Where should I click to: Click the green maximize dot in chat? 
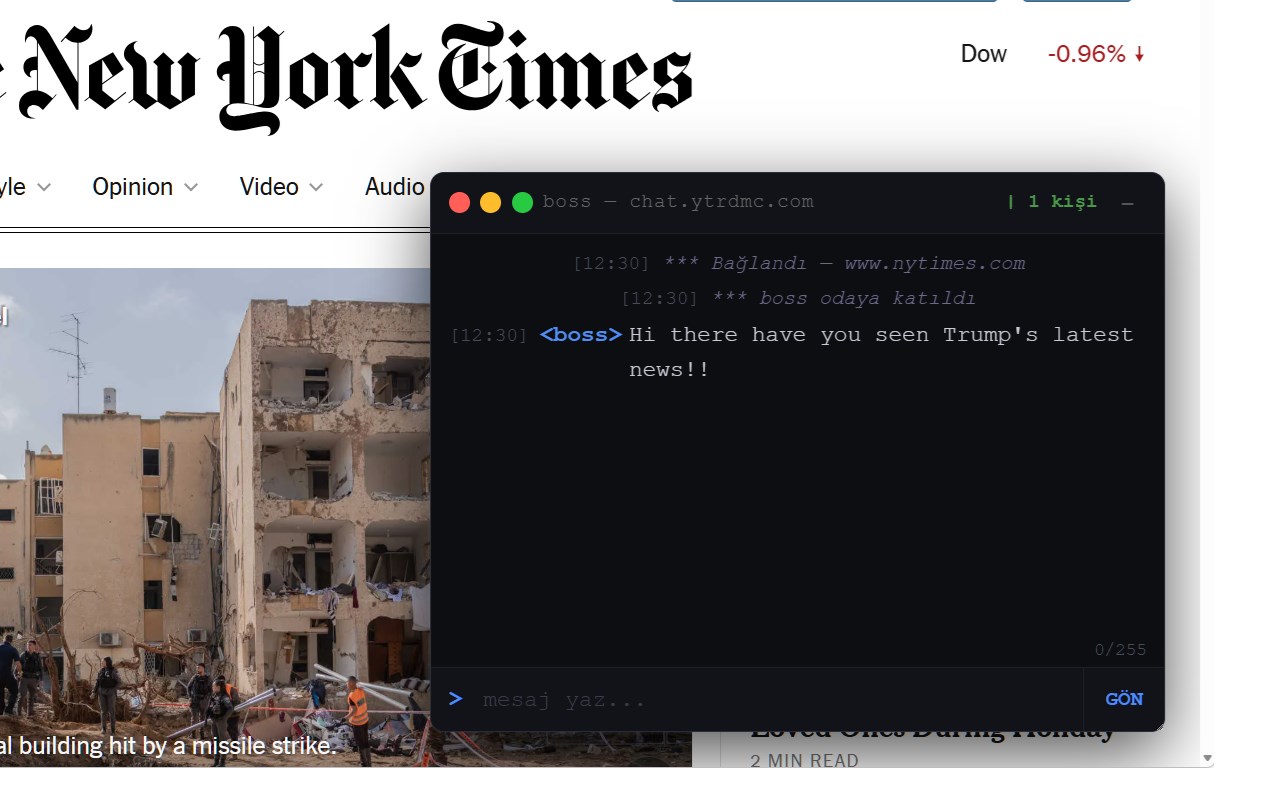coord(522,203)
